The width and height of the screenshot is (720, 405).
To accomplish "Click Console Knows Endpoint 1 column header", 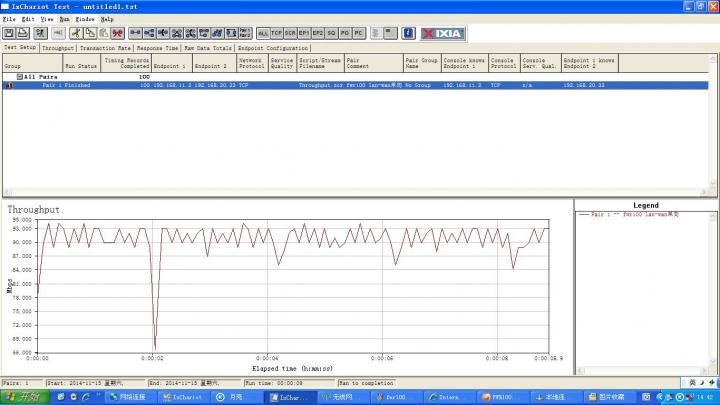I will pos(465,63).
